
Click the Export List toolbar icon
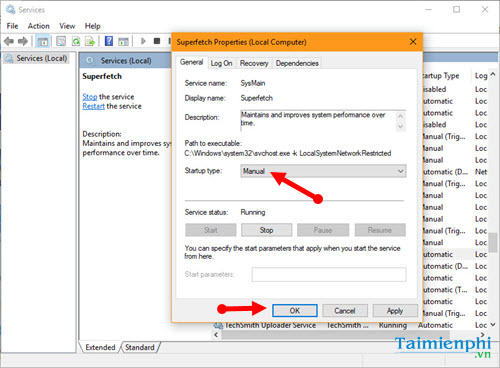point(90,41)
